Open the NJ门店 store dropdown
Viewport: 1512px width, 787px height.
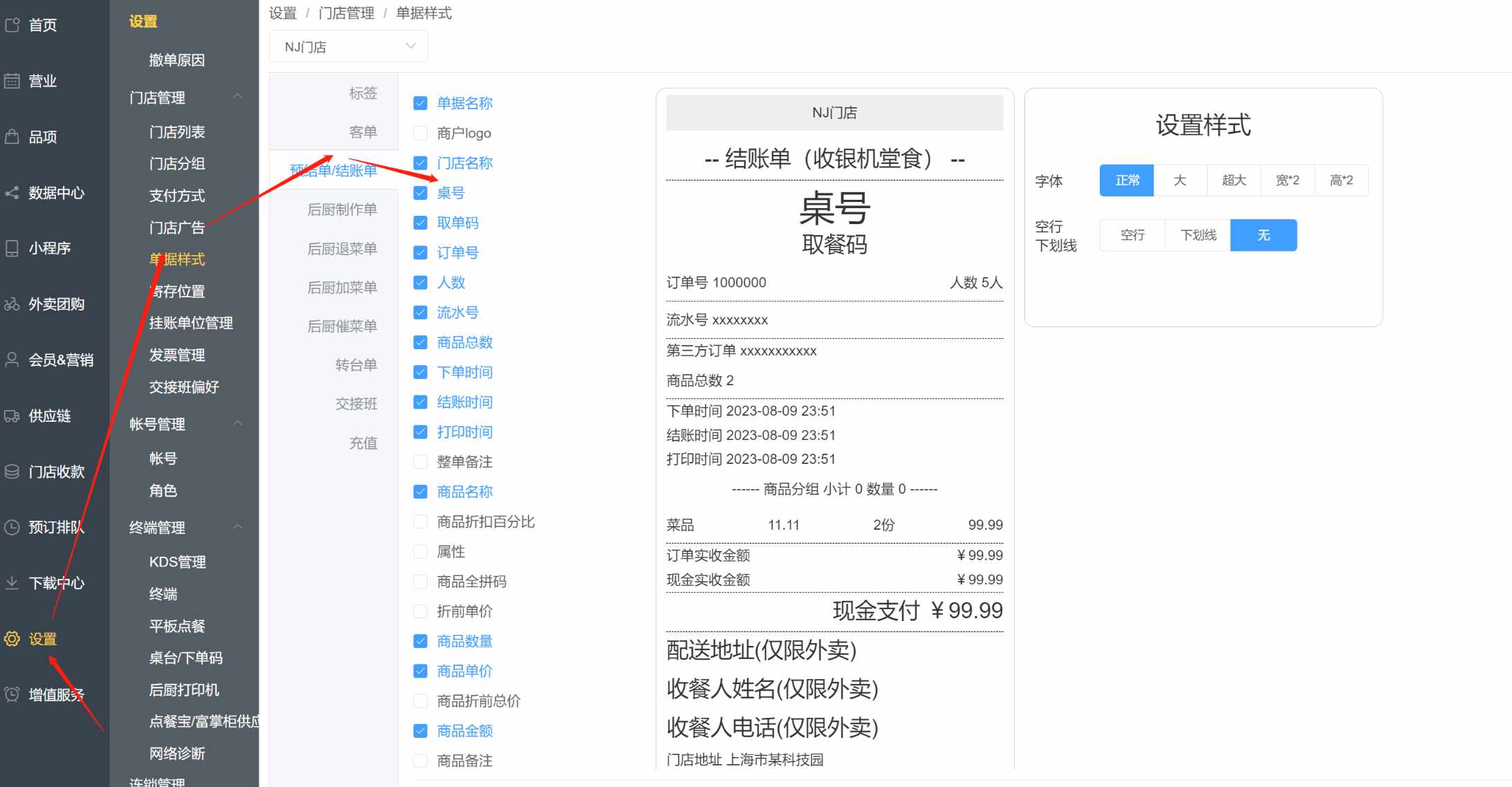point(349,46)
